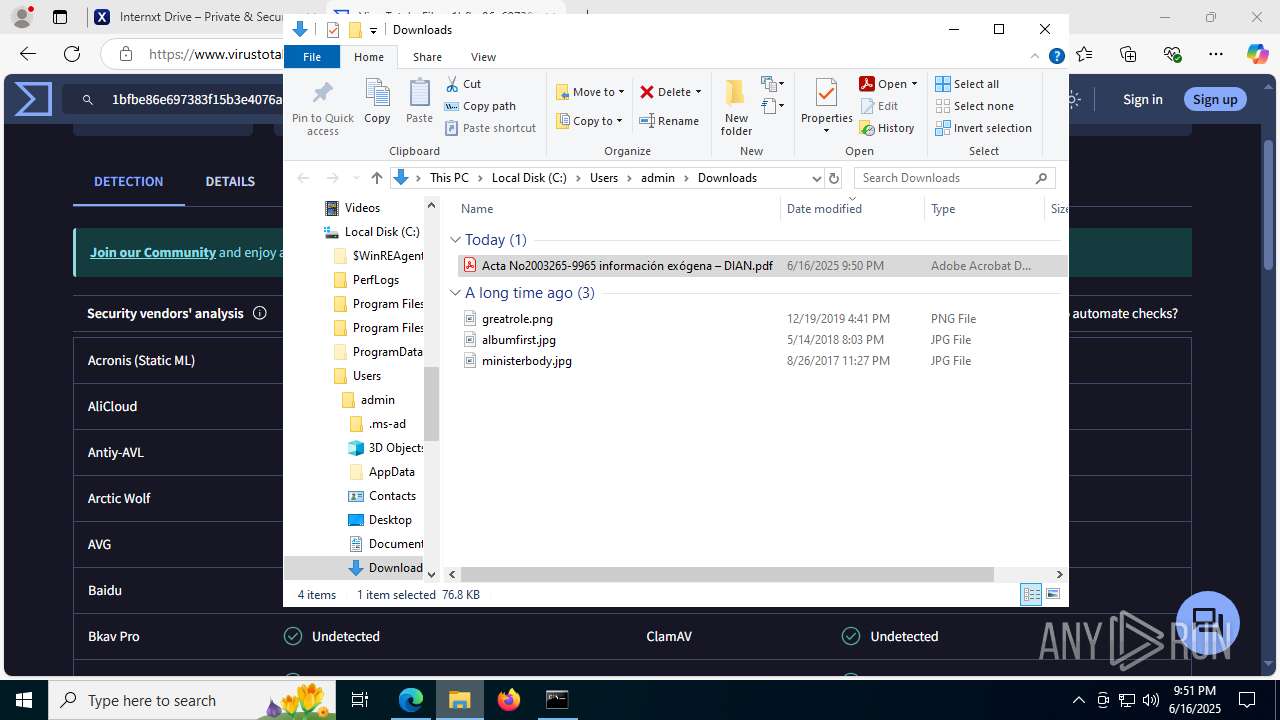Click the horizontal scrollbar in file list
The image size is (1280, 720).
click(x=727, y=574)
